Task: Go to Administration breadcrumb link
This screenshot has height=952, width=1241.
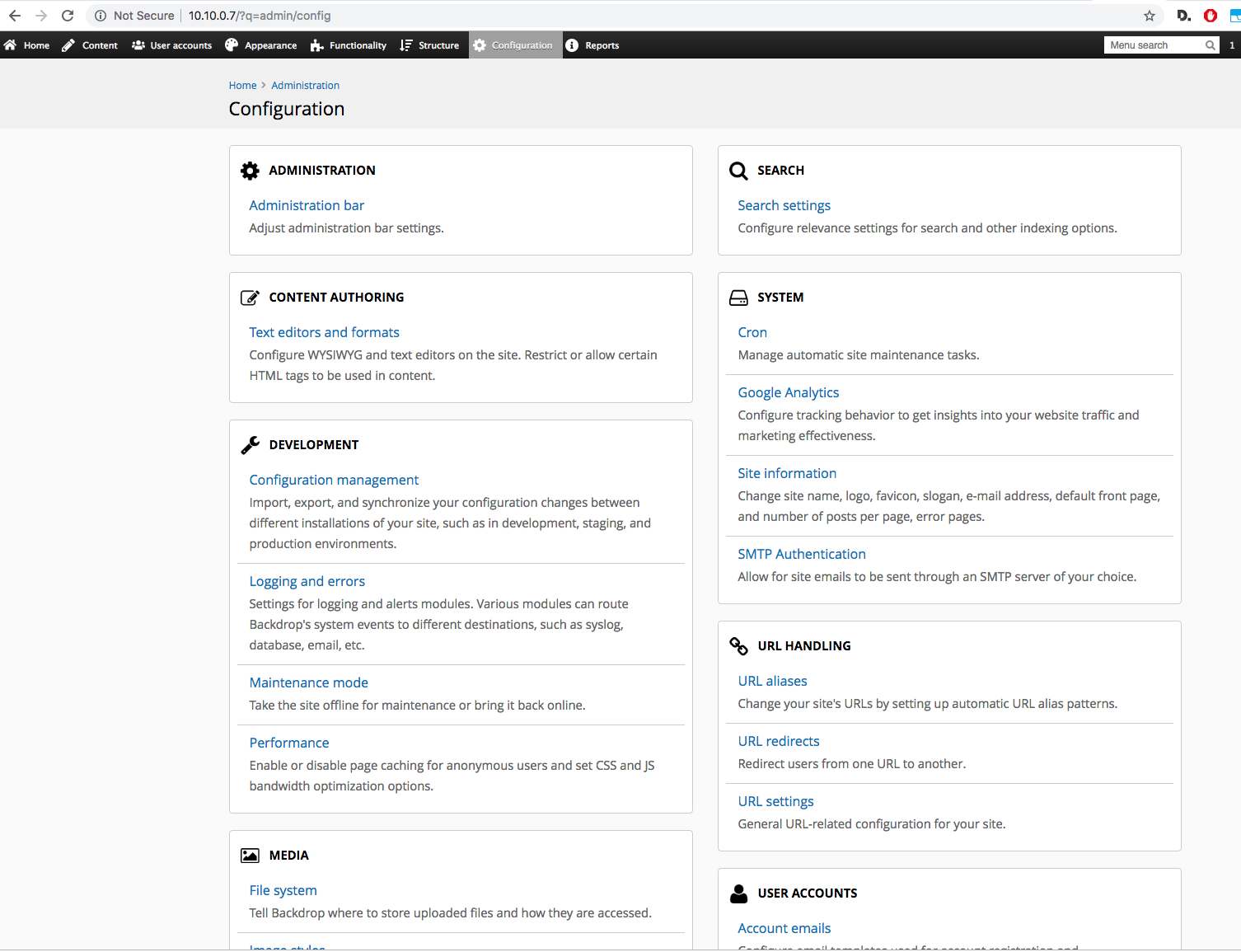Action: (x=305, y=86)
